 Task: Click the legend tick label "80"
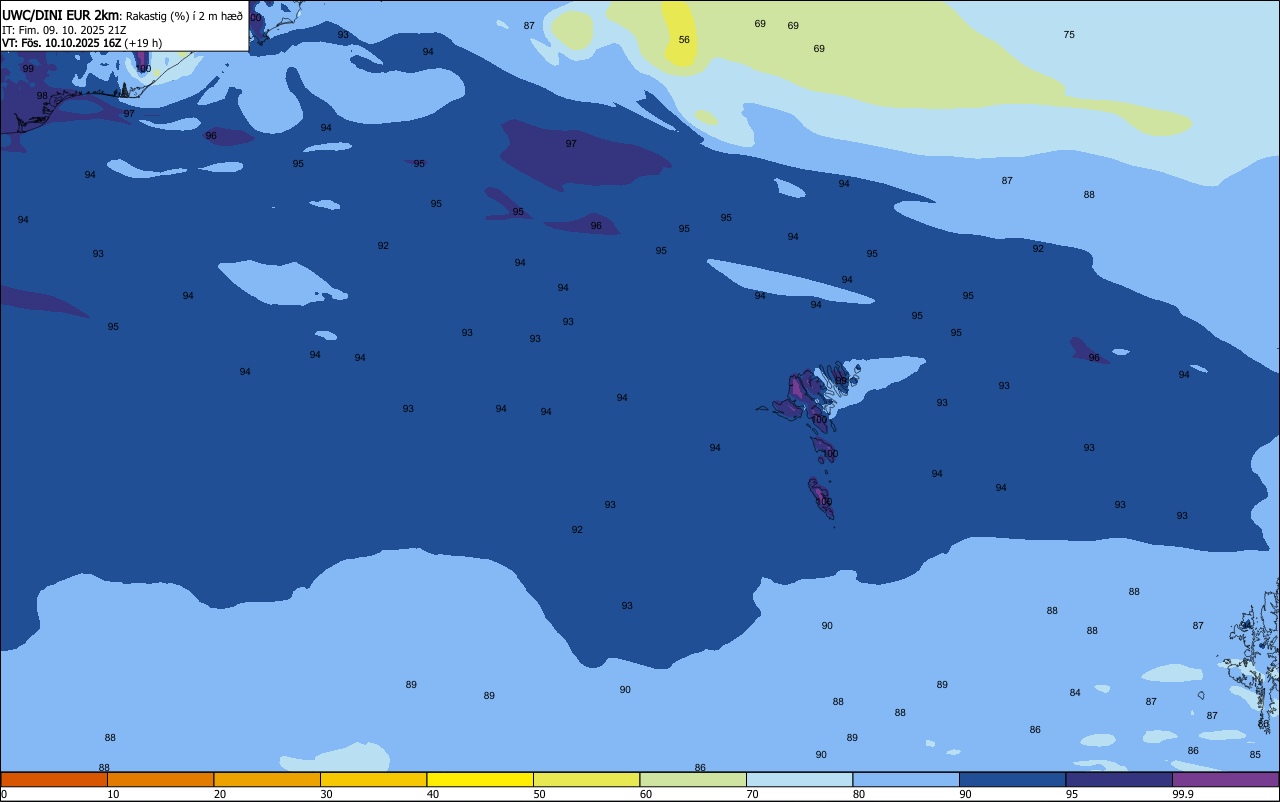tap(859, 794)
